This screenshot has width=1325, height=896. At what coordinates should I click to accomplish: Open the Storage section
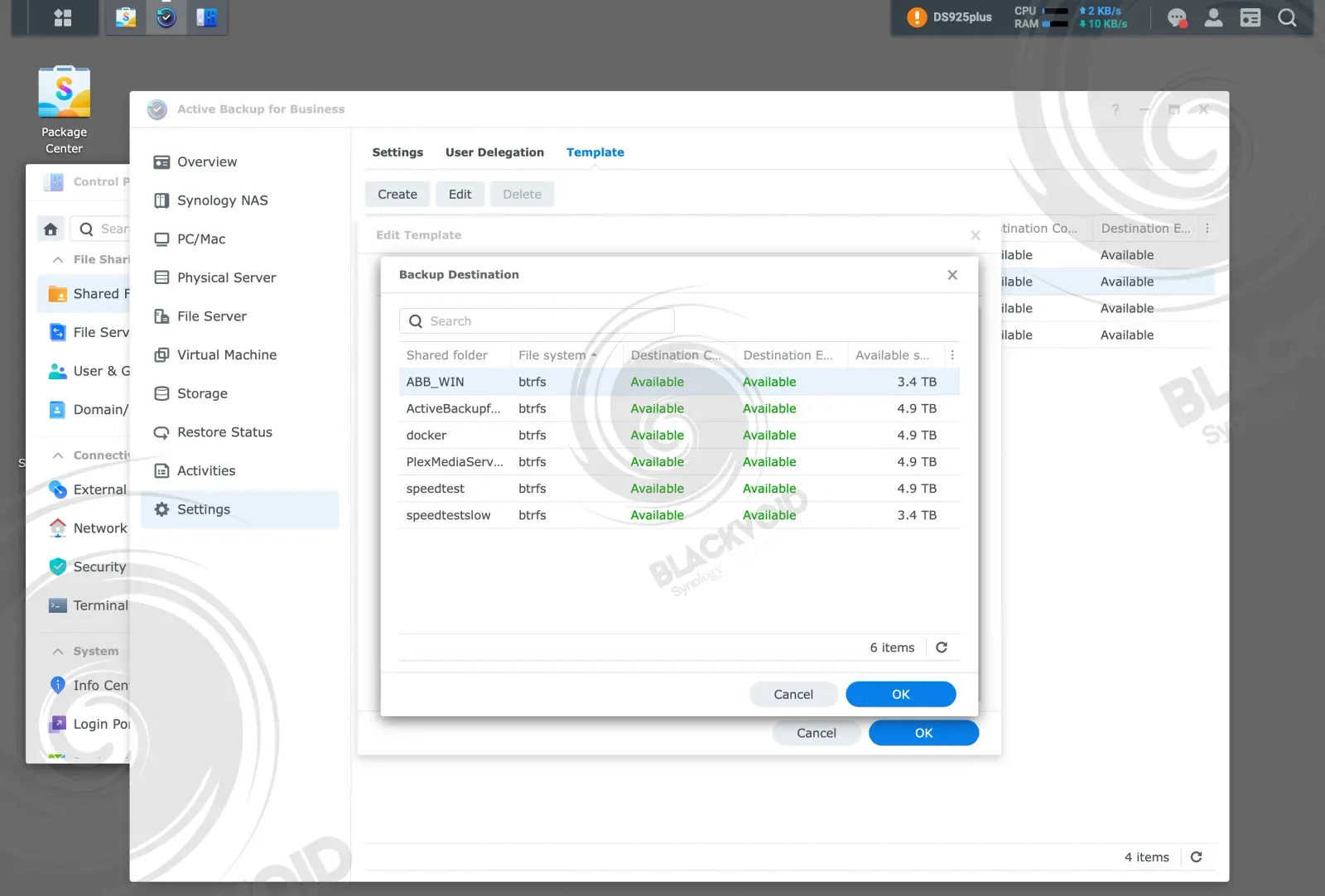coord(240,393)
